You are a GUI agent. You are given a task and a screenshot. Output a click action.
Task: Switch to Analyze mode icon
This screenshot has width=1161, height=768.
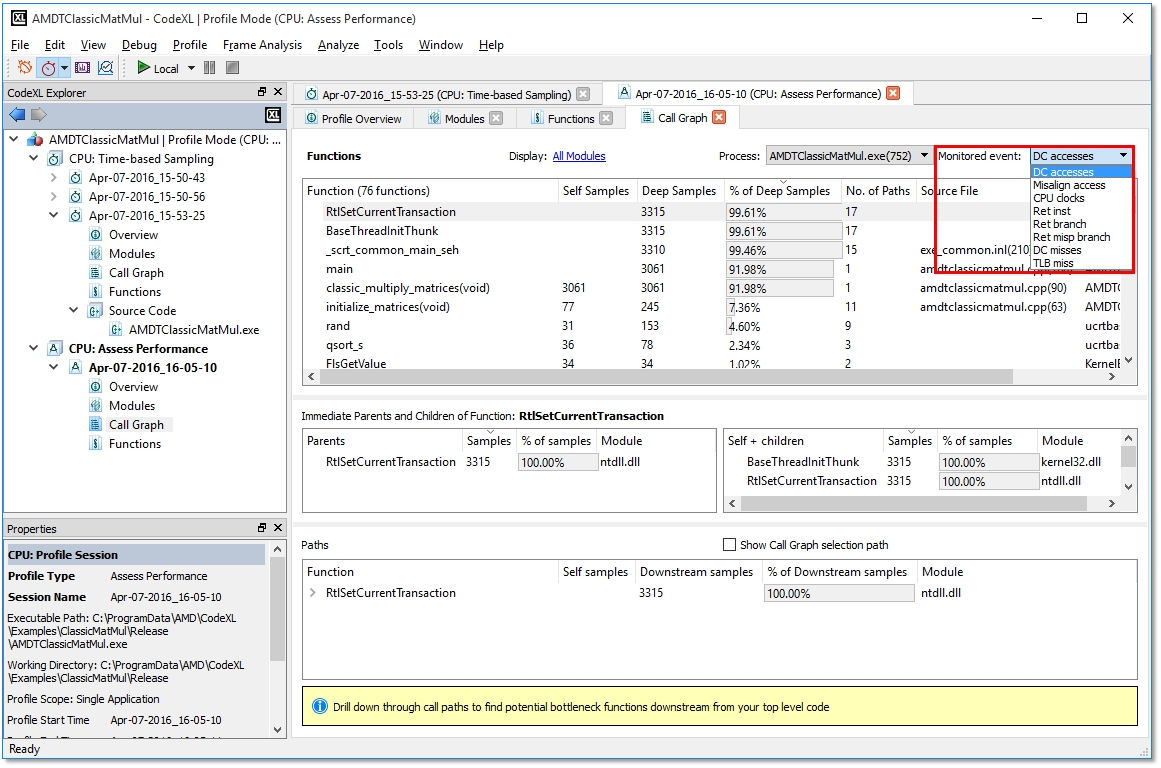point(106,68)
